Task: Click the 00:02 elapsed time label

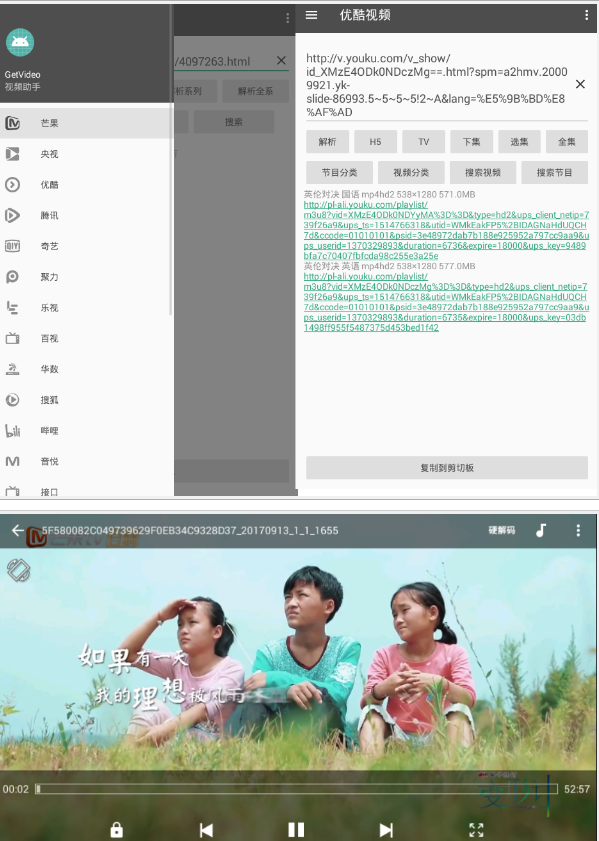Action: click(16, 789)
